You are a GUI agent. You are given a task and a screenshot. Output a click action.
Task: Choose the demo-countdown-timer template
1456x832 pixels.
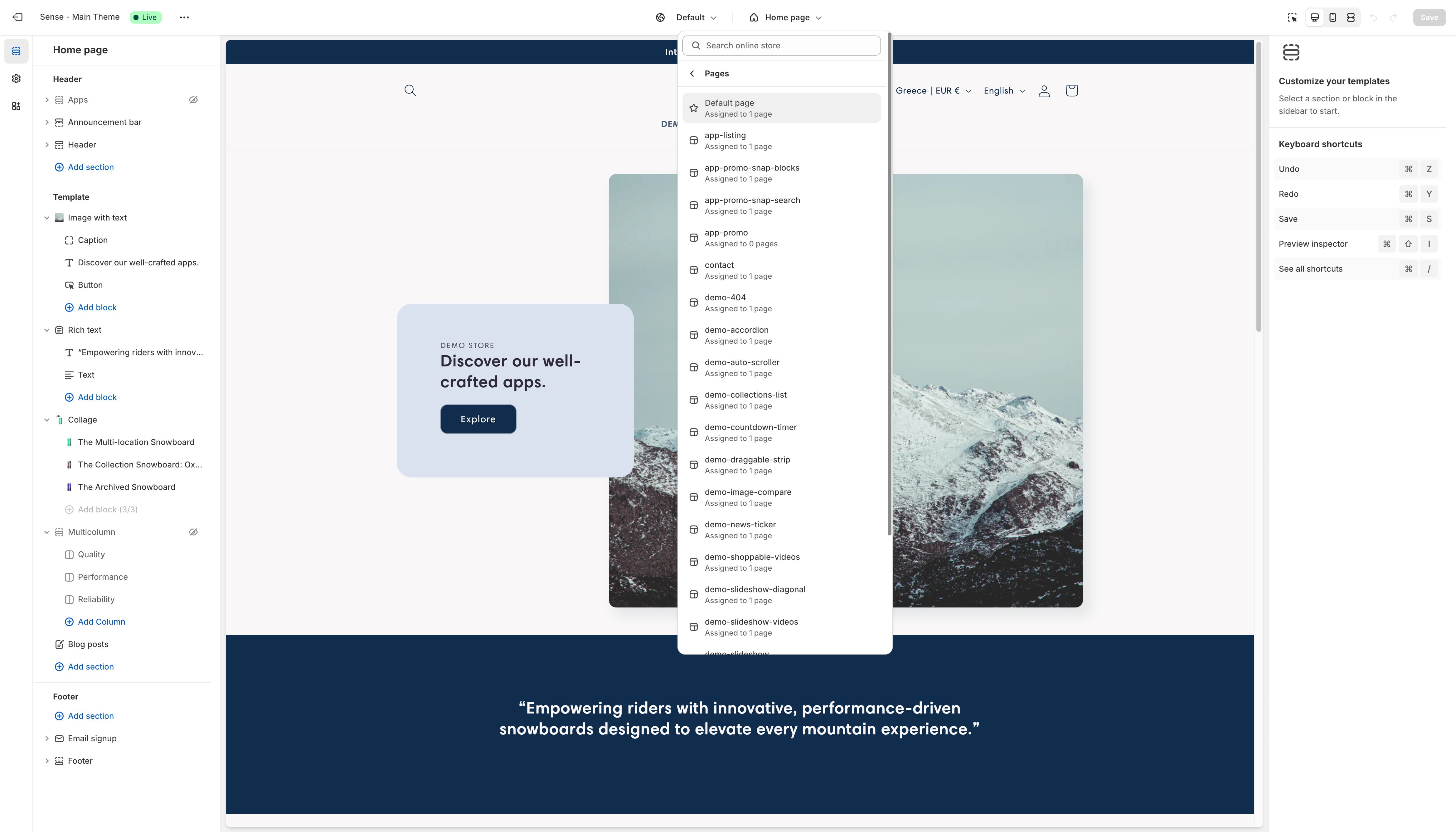point(781,433)
